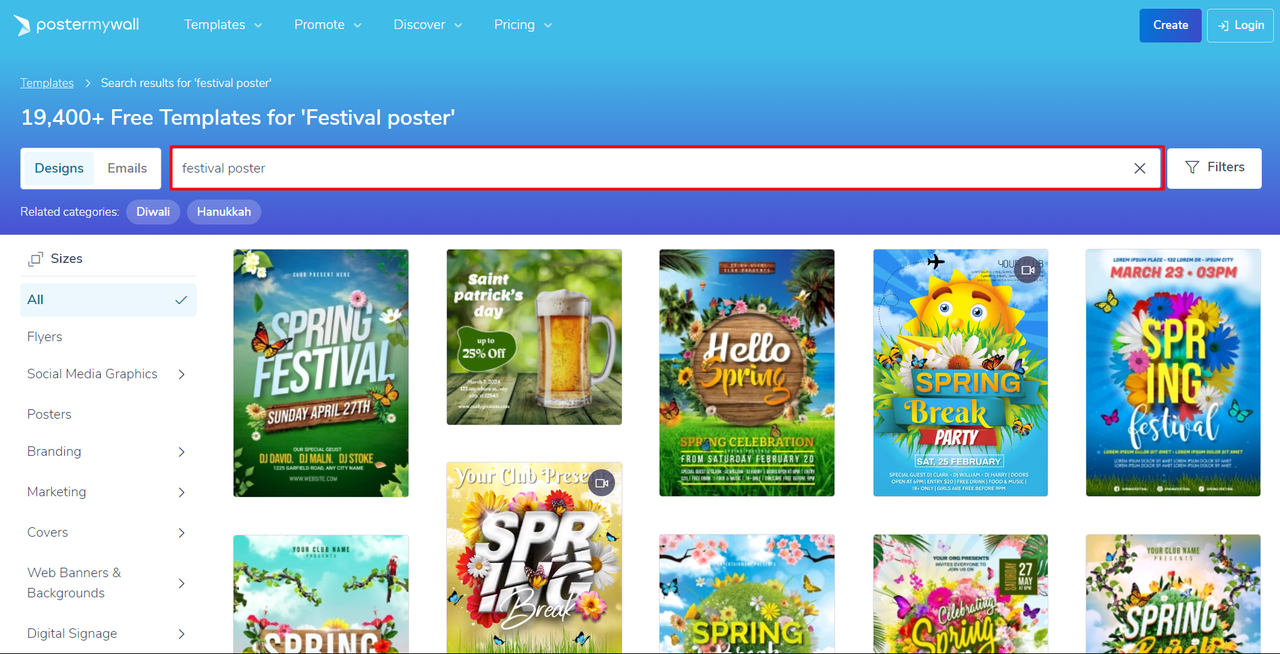The image size is (1280, 654).
Task: Click video badge on Your Club Presents poster
Action: click(601, 483)
